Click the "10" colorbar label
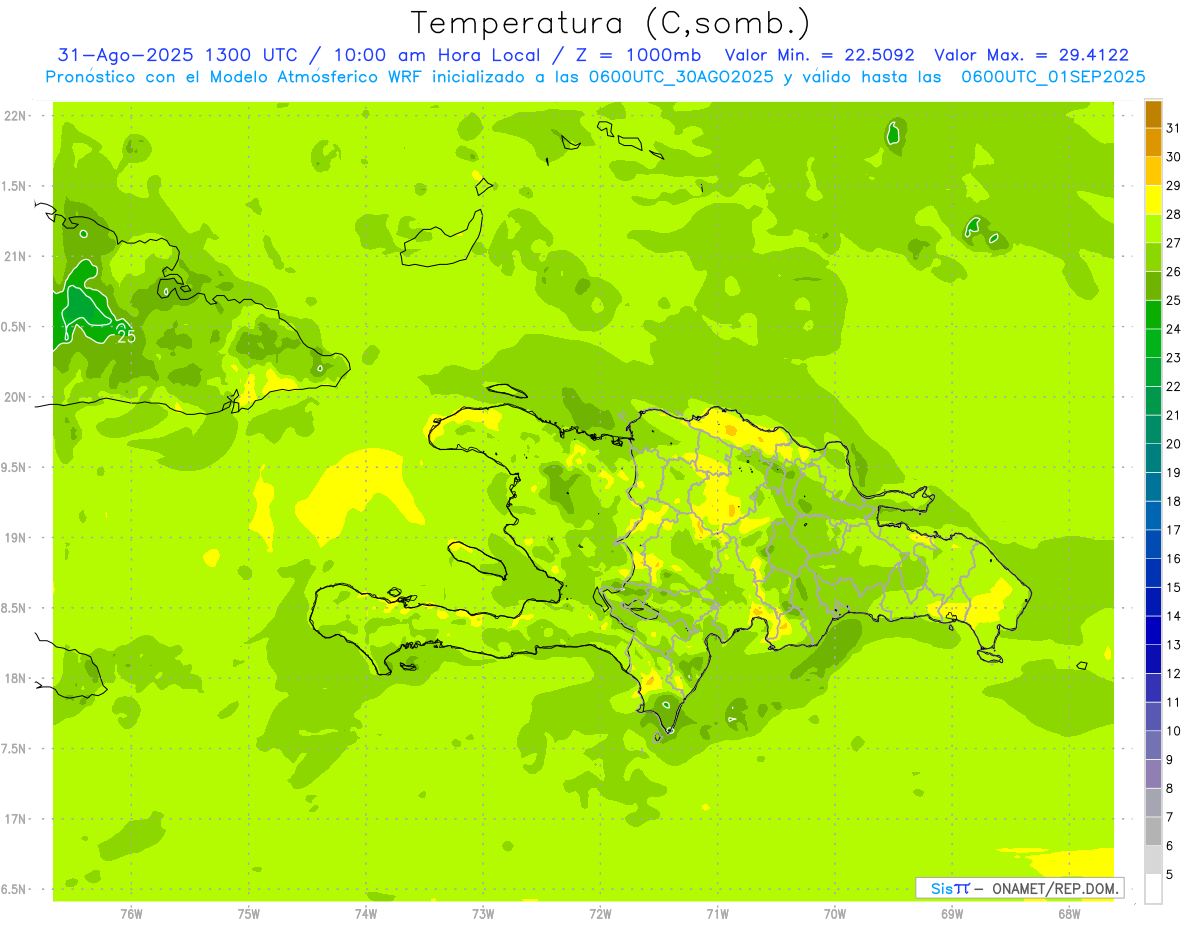The width and height of the screenshot is (1200, 927). click(1174, 731)
